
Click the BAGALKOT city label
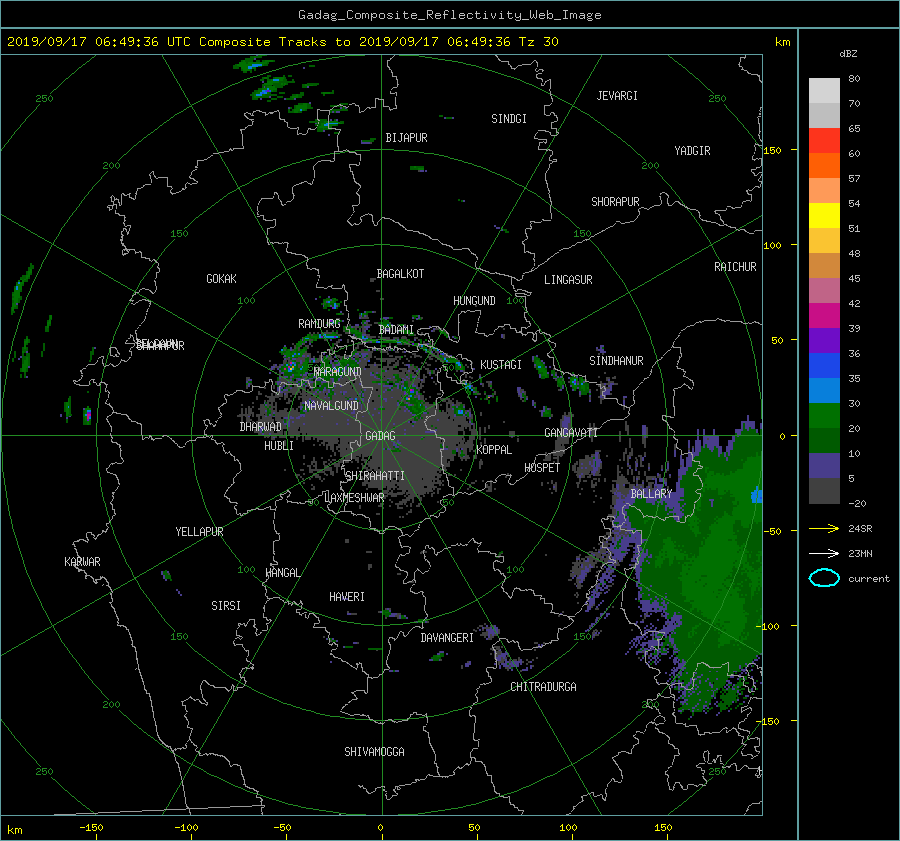(400, 274)
